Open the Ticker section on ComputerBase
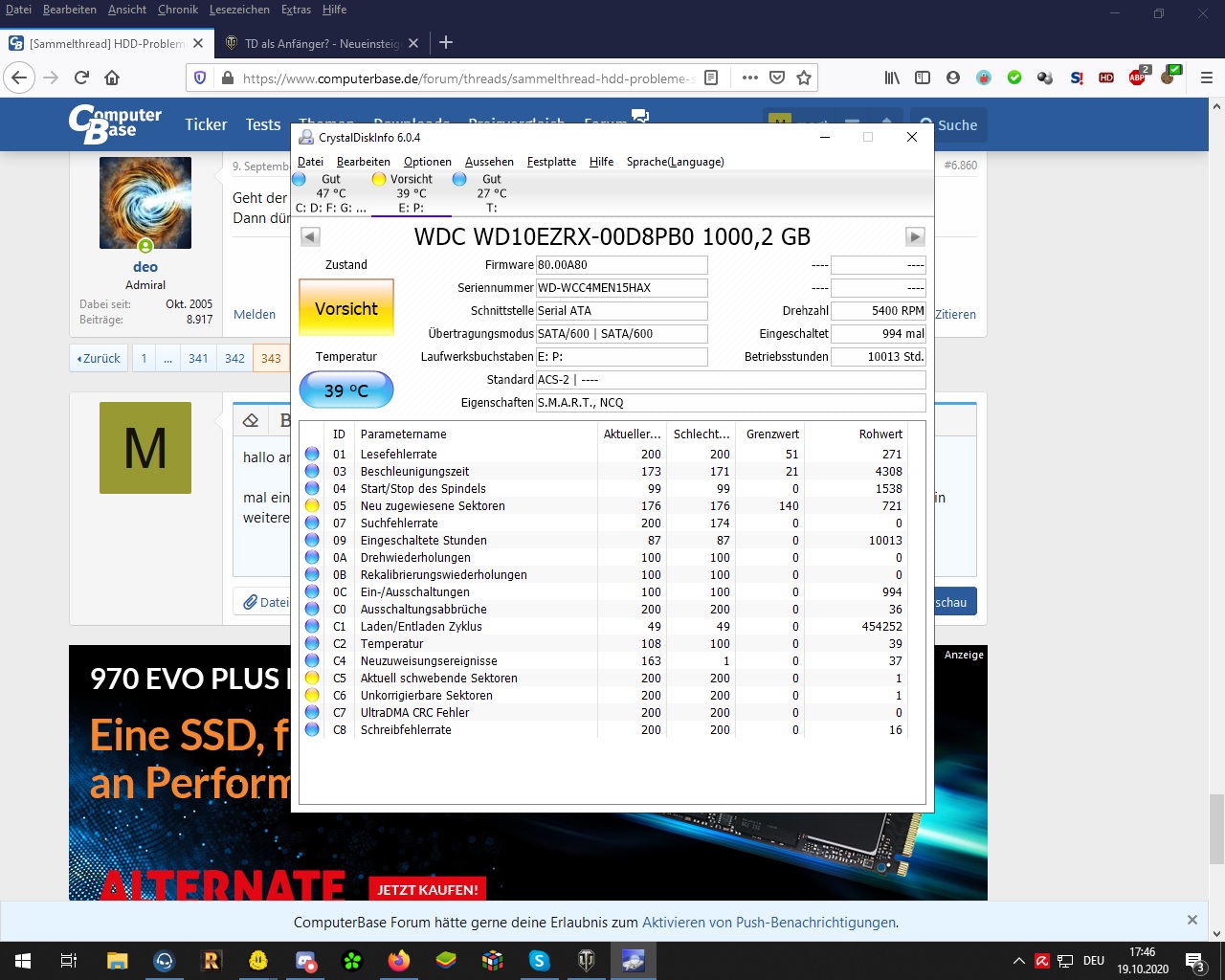 206,124
